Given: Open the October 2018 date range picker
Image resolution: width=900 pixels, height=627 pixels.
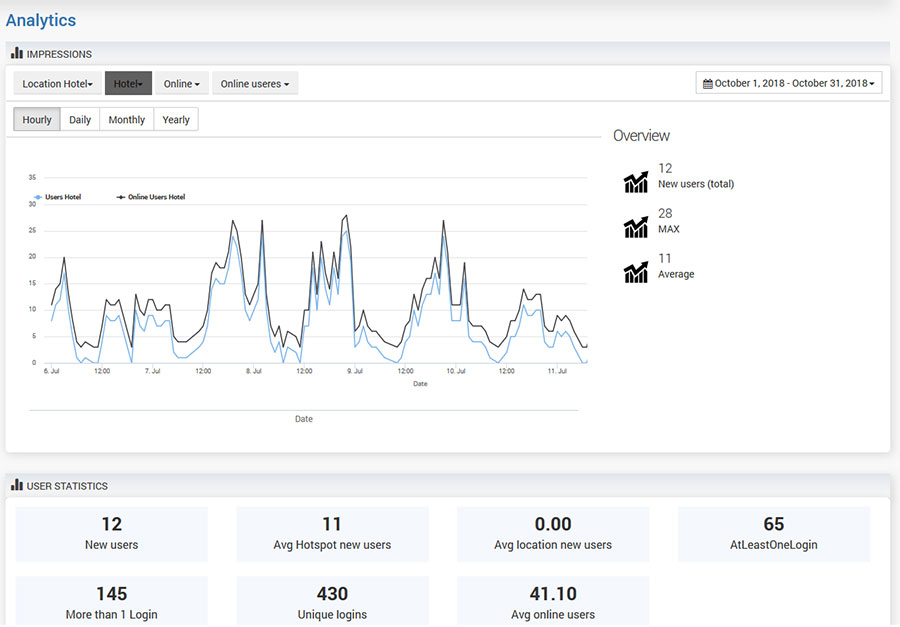Looking at the screenshot, I should click(789, 83).
